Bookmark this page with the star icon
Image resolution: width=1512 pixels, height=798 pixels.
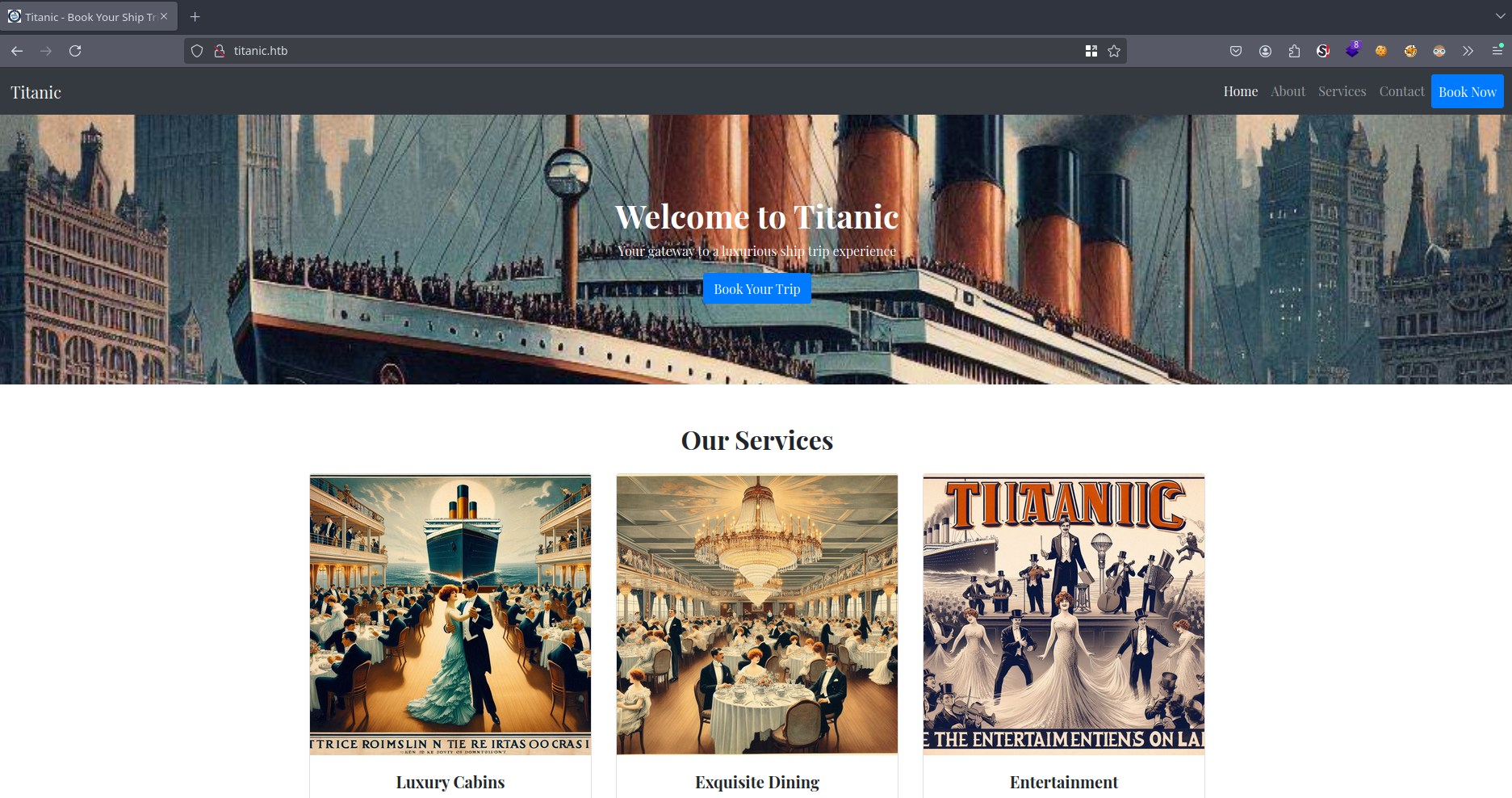1114,51
